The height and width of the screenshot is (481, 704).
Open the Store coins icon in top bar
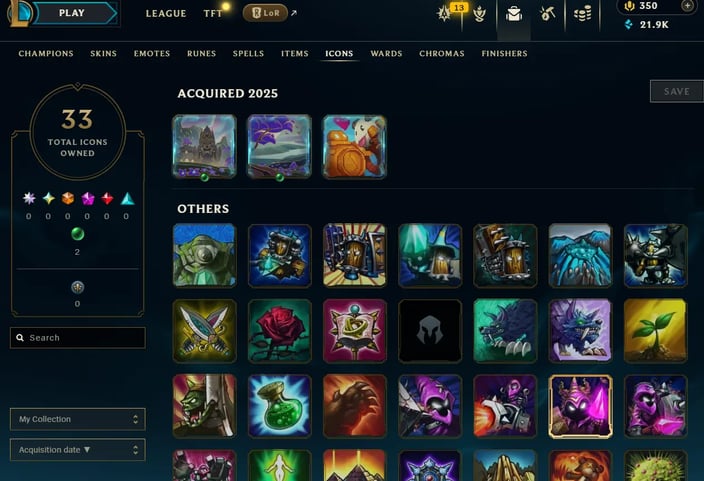pyautogui.click(x=582, y=14)
